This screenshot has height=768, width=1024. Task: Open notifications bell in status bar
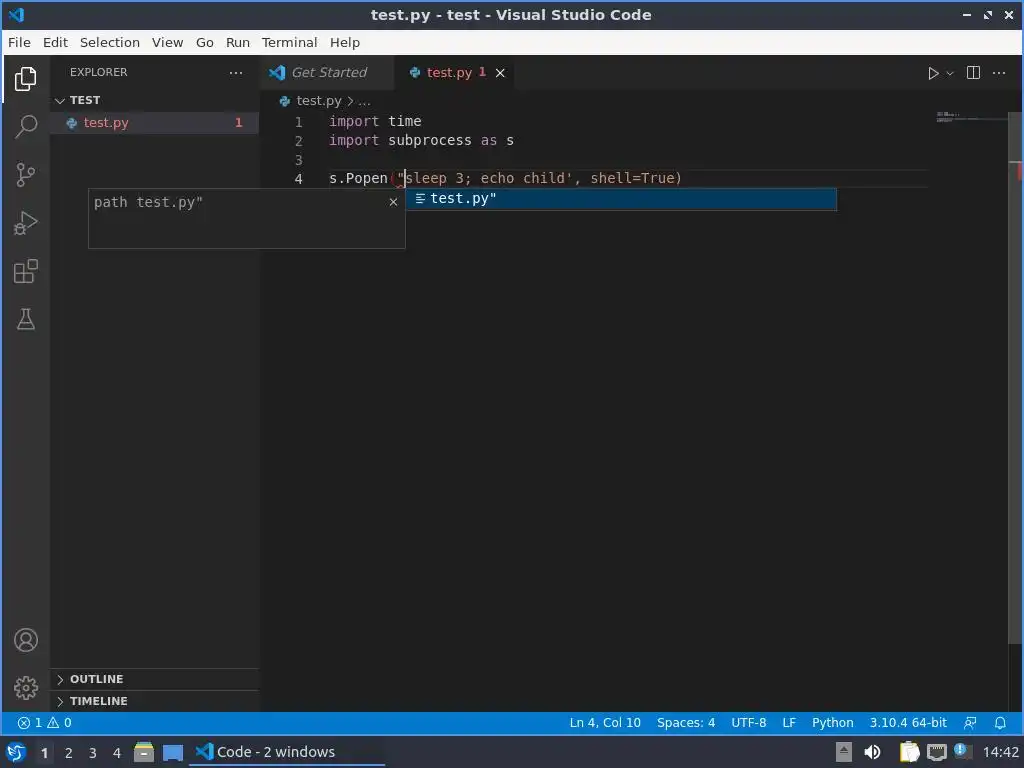[x=1000, y=723]
